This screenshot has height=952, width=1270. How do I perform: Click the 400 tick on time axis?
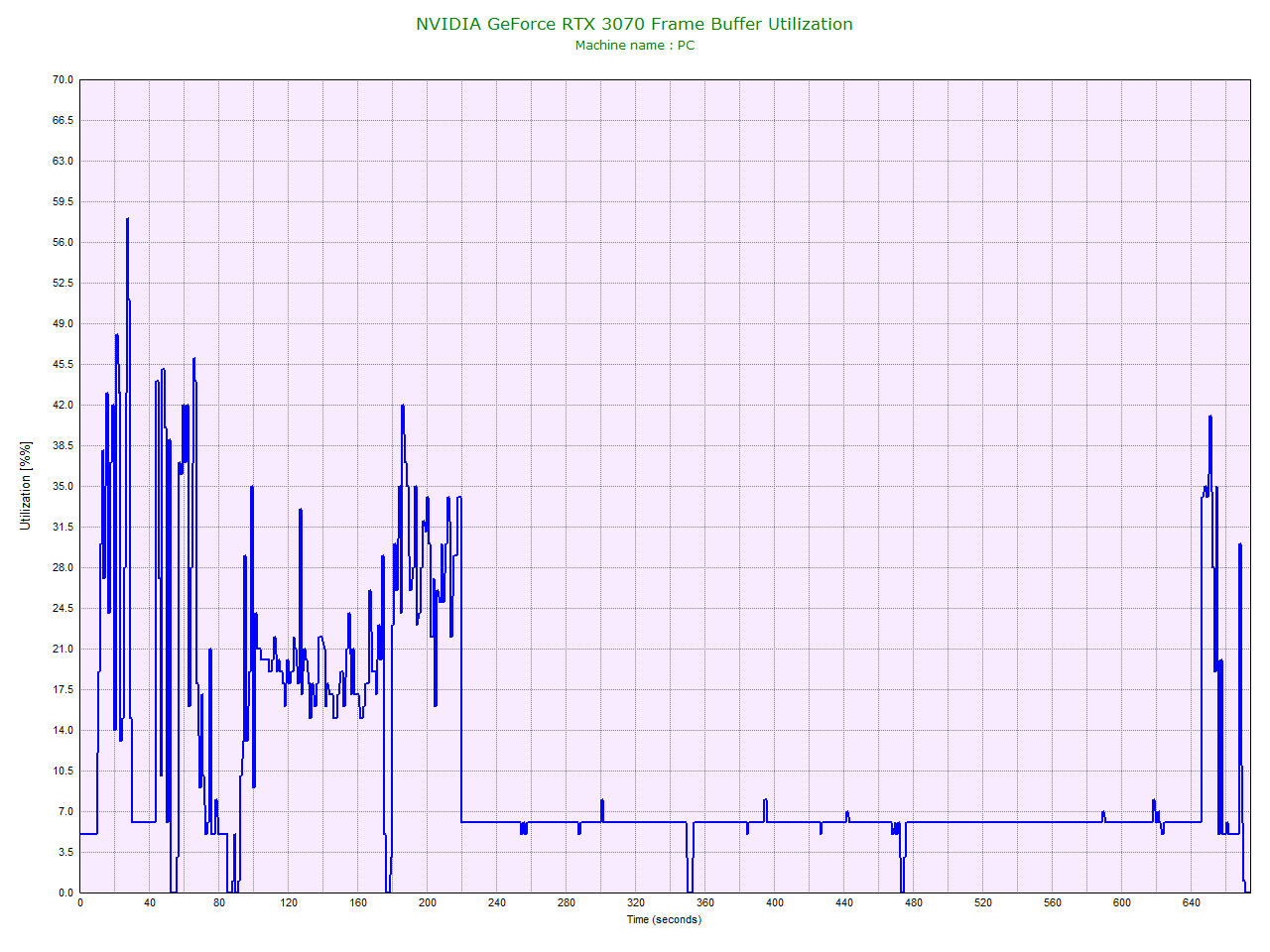click(775, 902)
